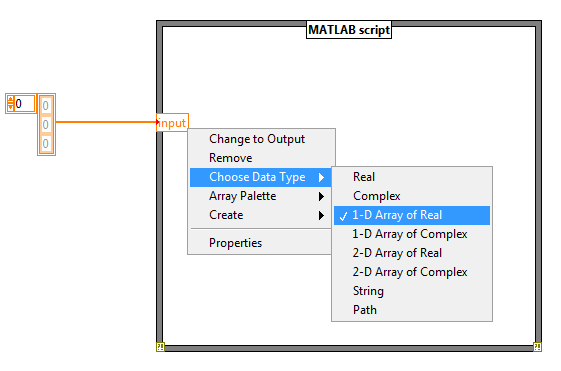Click the array index display value
561x371 pixels.
point(24,104)
